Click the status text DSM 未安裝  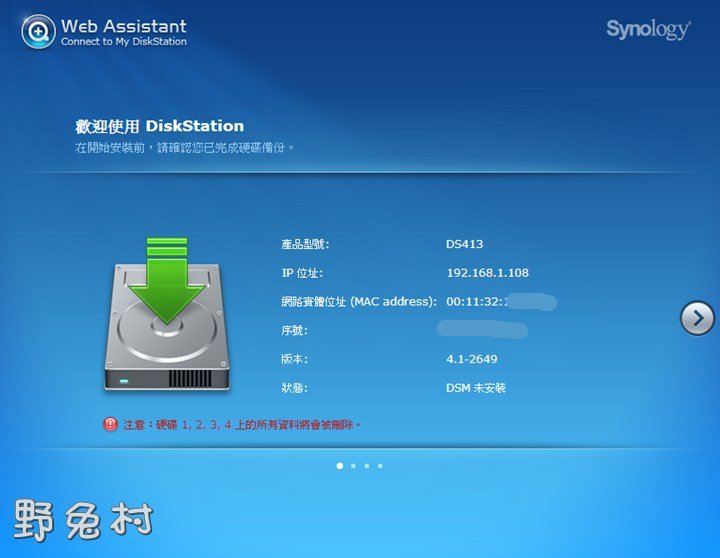[476, 388]
